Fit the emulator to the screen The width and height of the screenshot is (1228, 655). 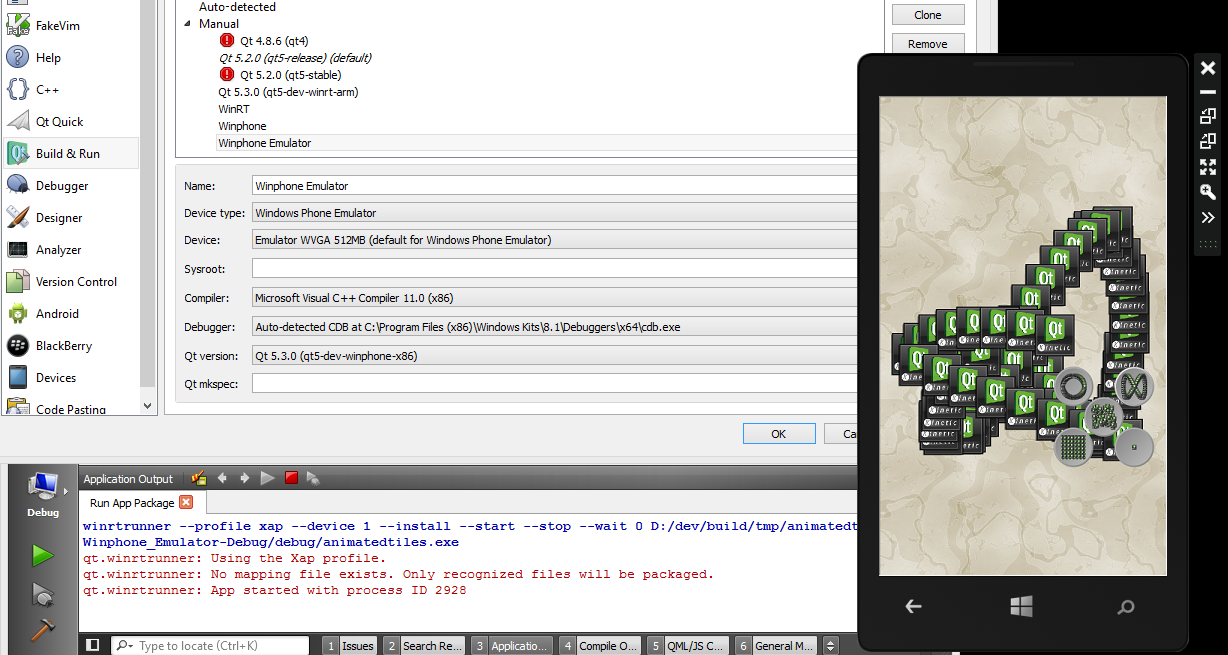click(1207, 167)
